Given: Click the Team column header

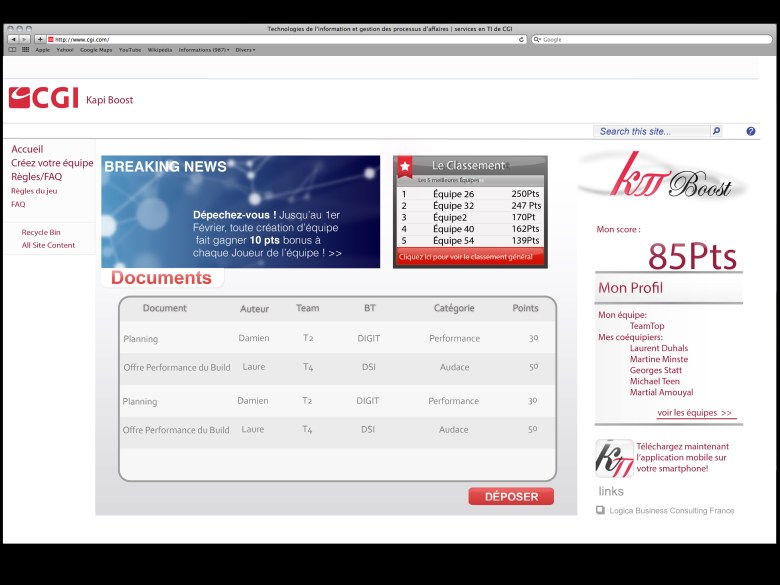Looking at the screenshot, I should pos(307,308).
